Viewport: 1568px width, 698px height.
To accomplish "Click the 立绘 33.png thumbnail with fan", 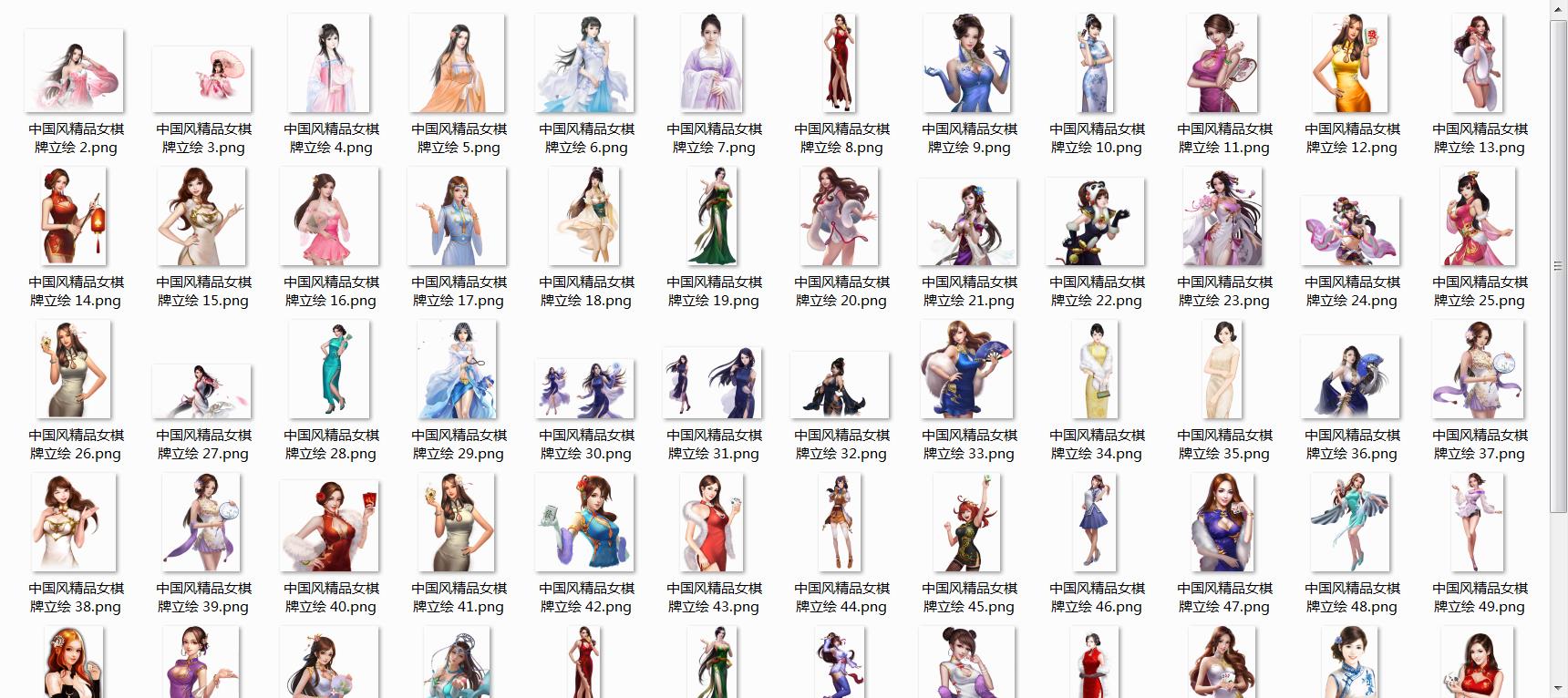I will [967, 370].
